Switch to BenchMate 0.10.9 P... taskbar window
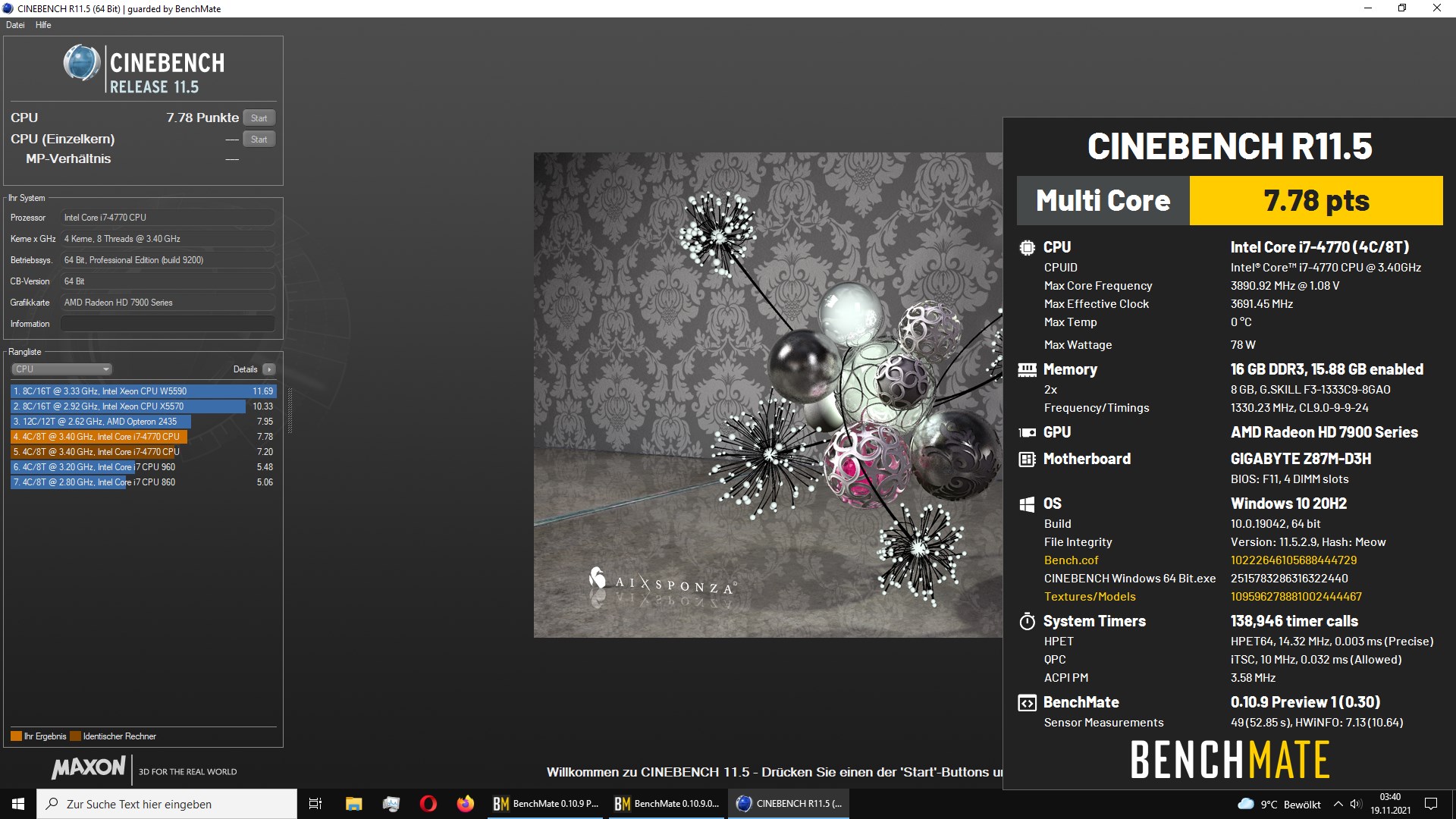1456x819 pixels. click(x=546, y=804)
